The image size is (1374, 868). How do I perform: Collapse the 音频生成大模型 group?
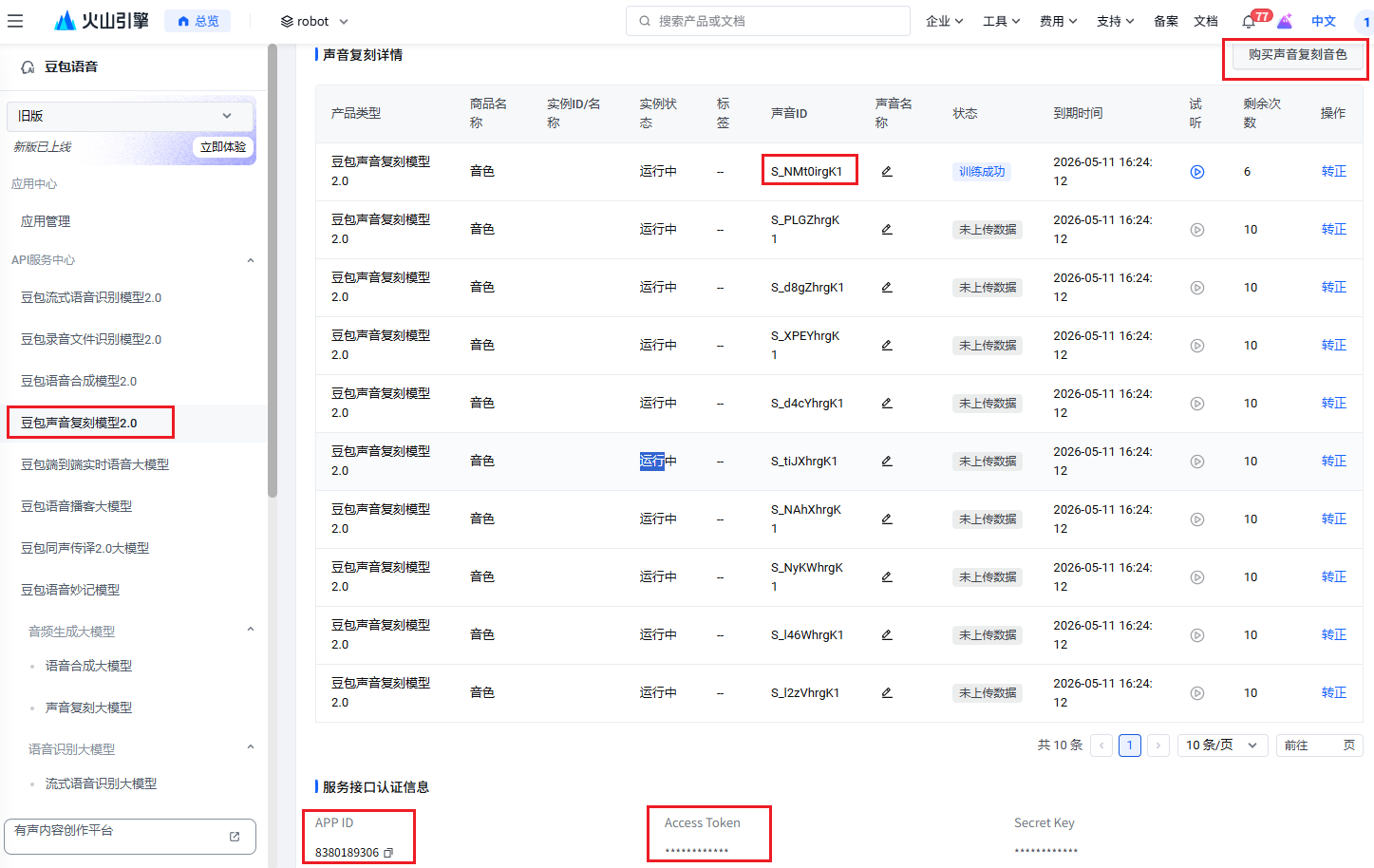[x=251, y=629]
